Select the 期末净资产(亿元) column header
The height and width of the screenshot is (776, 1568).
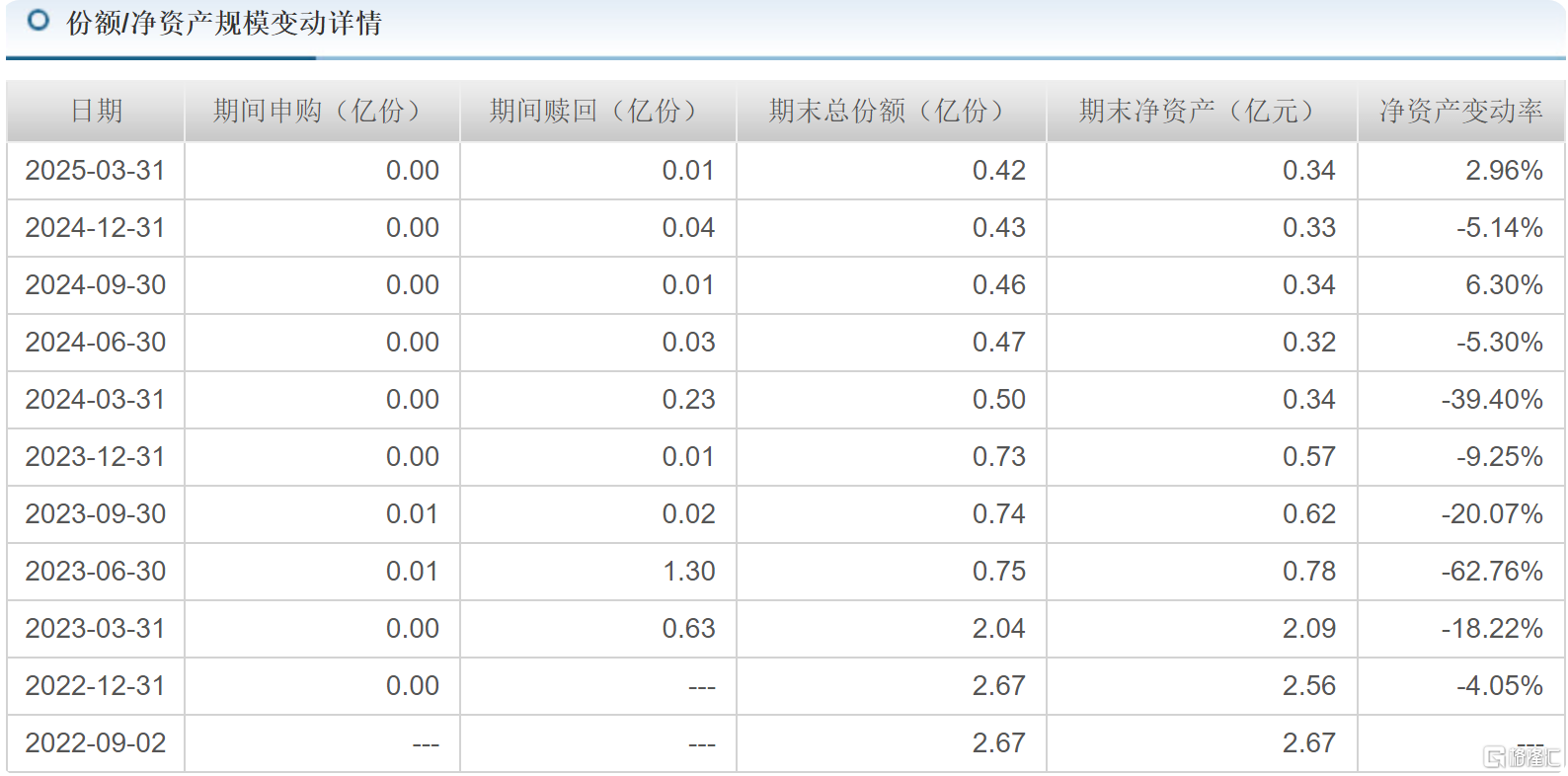pos(1202,111)
